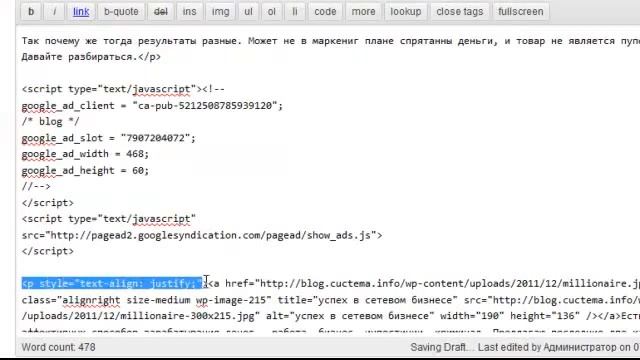Add ordered list with ol button
Screen dimensions: 640x360
pos(271,11)
